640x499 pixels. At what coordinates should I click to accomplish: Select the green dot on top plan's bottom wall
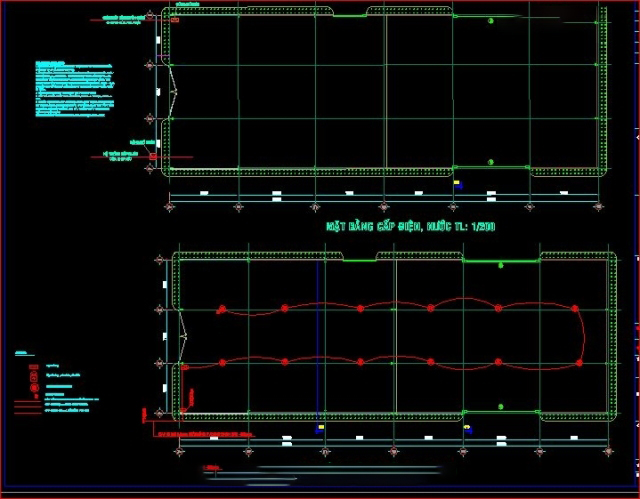click(x=489, y=162)
